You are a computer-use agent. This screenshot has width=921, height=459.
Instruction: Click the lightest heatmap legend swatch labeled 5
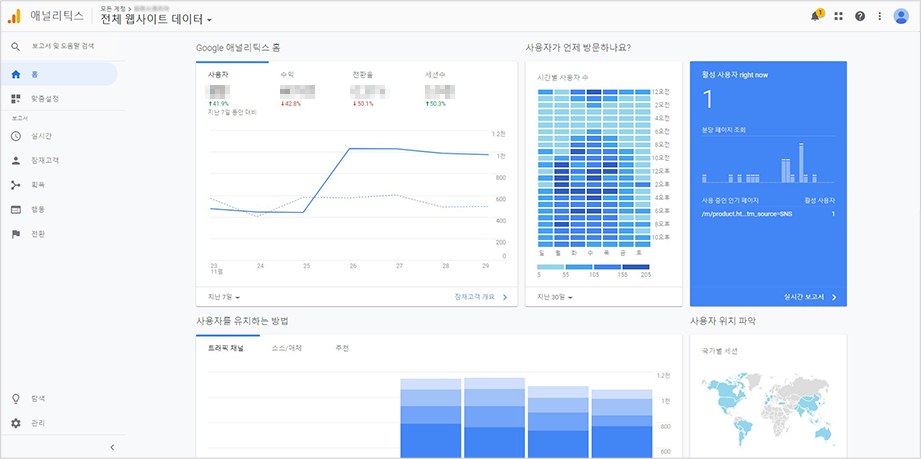[551, 267]
